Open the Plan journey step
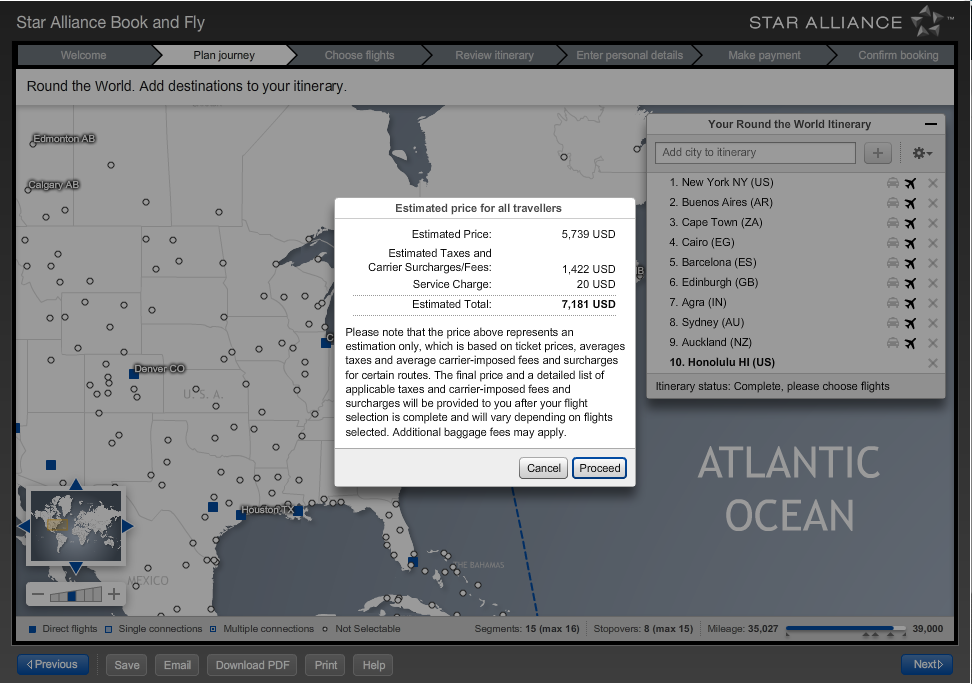The height and width of the screenshot is (684, 972). coord(224,55)
